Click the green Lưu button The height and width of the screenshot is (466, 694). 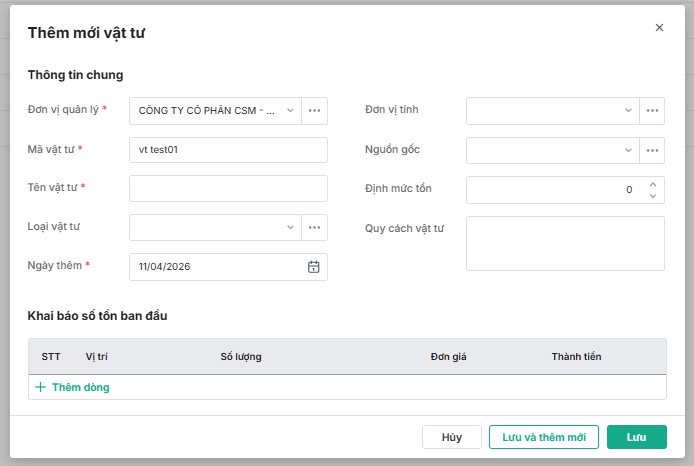(x=636, y=437)
